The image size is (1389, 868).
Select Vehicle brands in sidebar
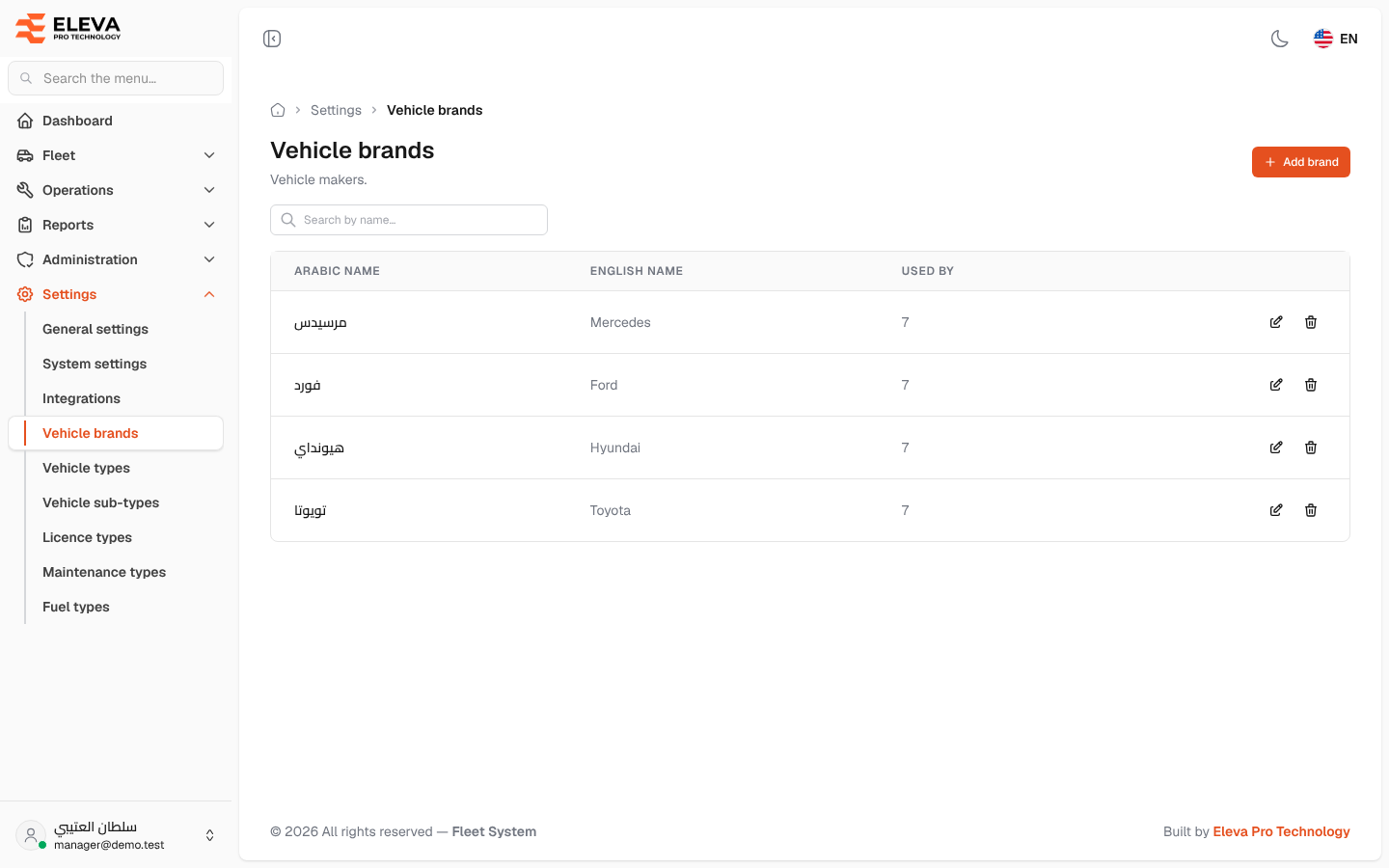click(116, 433)
